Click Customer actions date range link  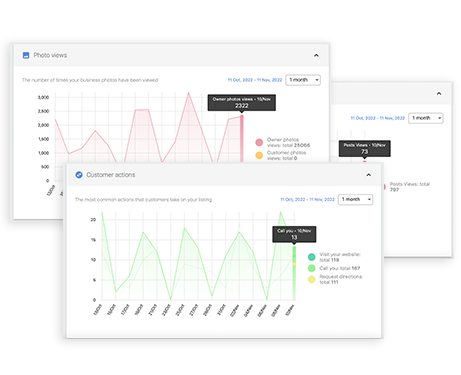pos(307,199)
